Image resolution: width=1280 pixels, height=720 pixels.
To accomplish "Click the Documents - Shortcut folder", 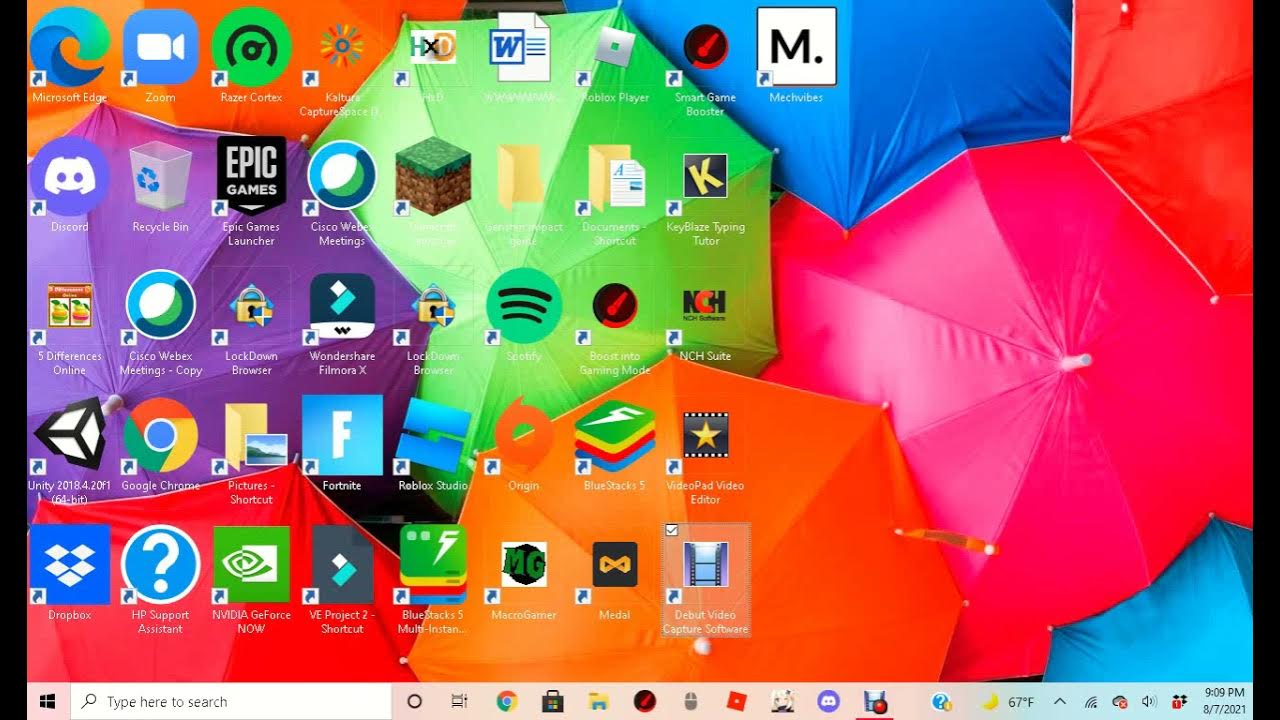I will 614,177.
